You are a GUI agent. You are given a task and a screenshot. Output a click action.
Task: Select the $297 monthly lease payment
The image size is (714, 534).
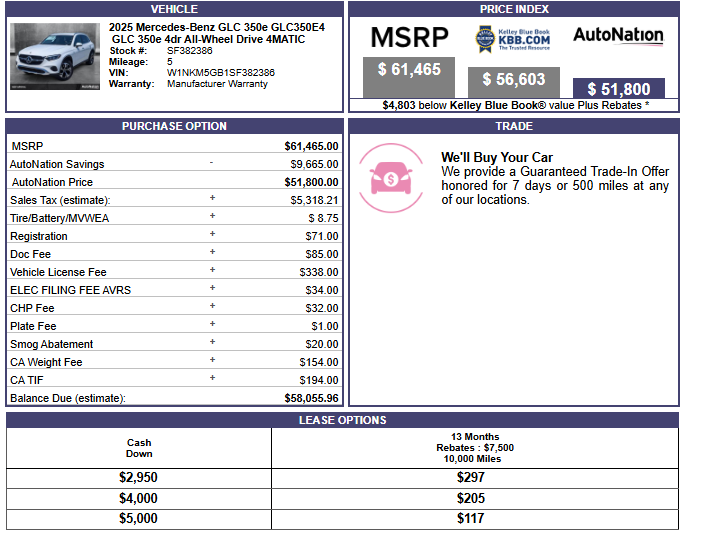pos(471,478)
